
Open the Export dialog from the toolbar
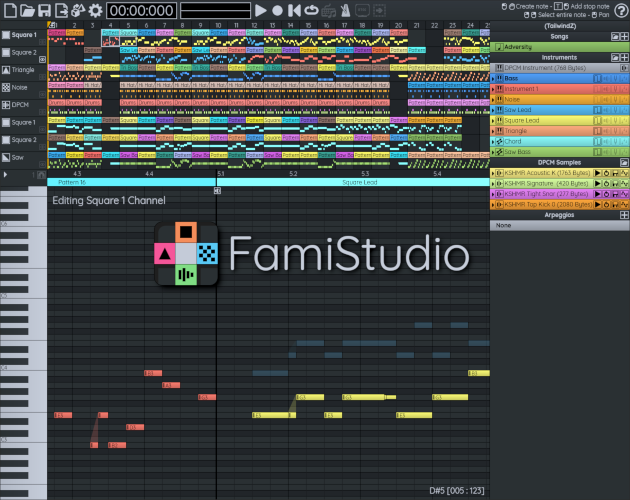click(61, 10)
